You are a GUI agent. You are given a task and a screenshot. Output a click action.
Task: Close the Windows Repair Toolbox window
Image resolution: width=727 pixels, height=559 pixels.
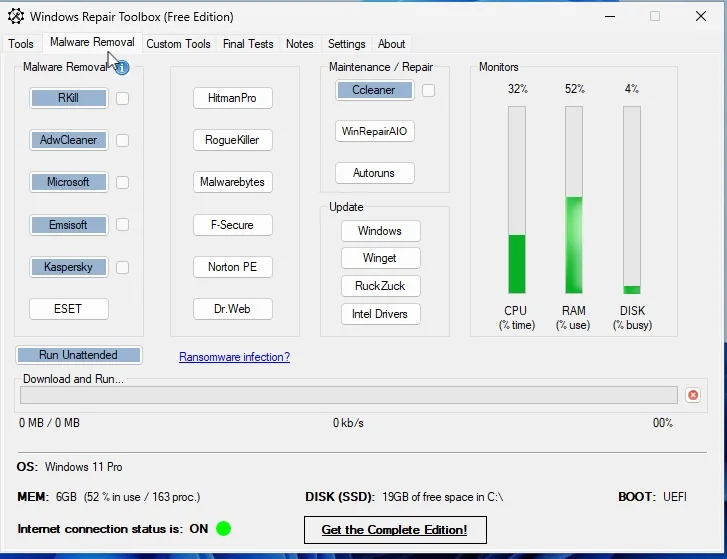point(701,17)
